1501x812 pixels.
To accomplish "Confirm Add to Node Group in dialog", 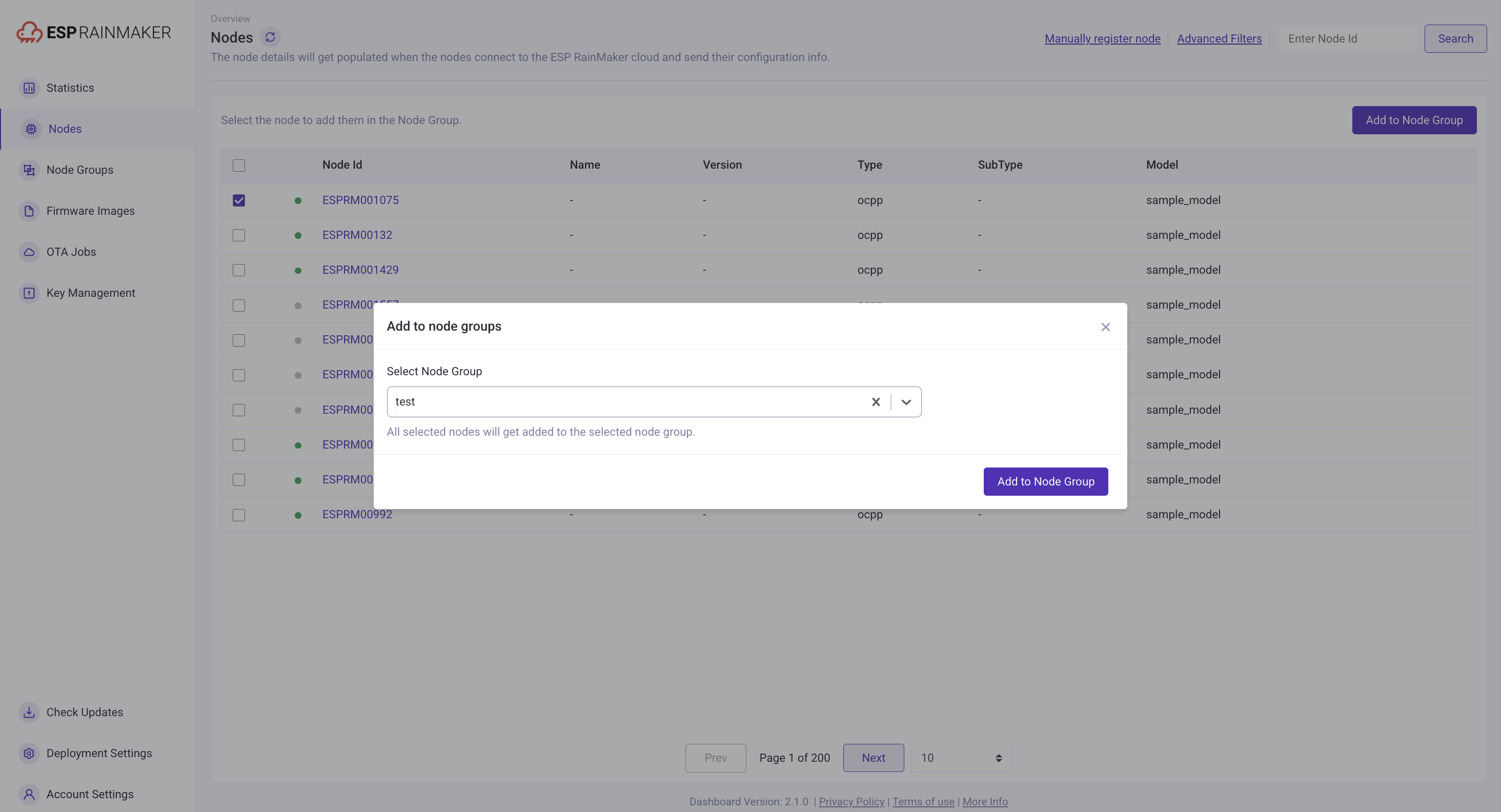I will pos(1045,482).
